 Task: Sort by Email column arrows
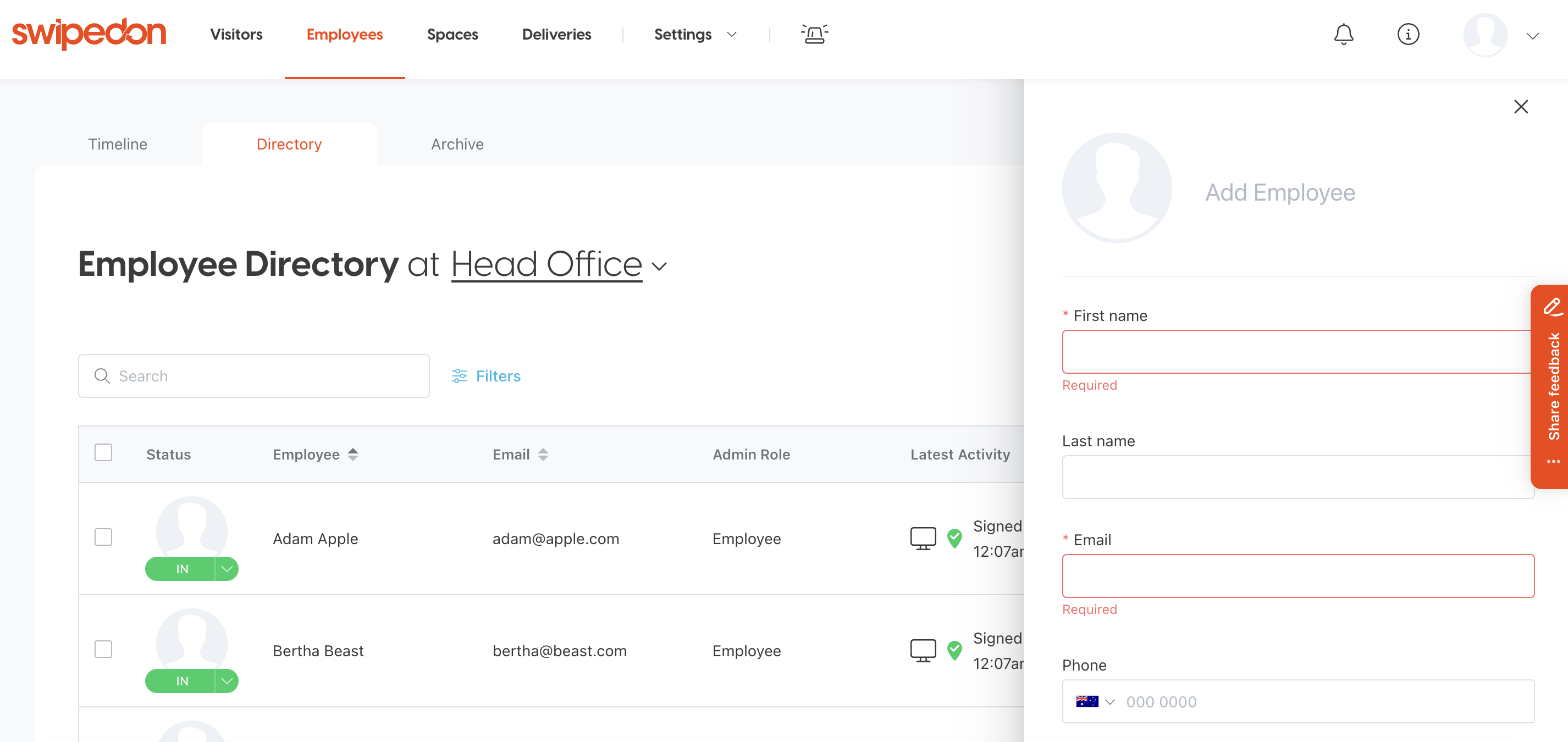pos(543,454)
